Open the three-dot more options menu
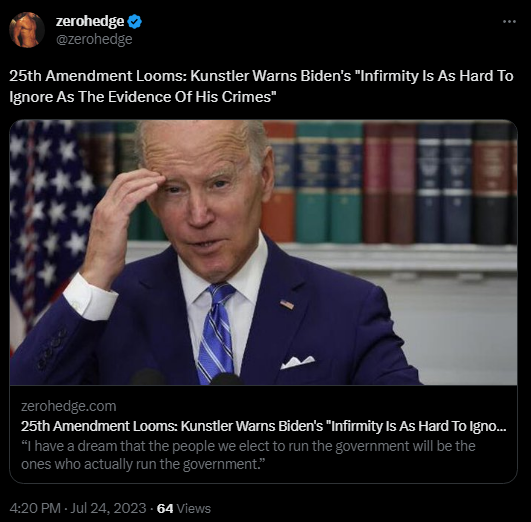531x522 pixels. (509, 22)
